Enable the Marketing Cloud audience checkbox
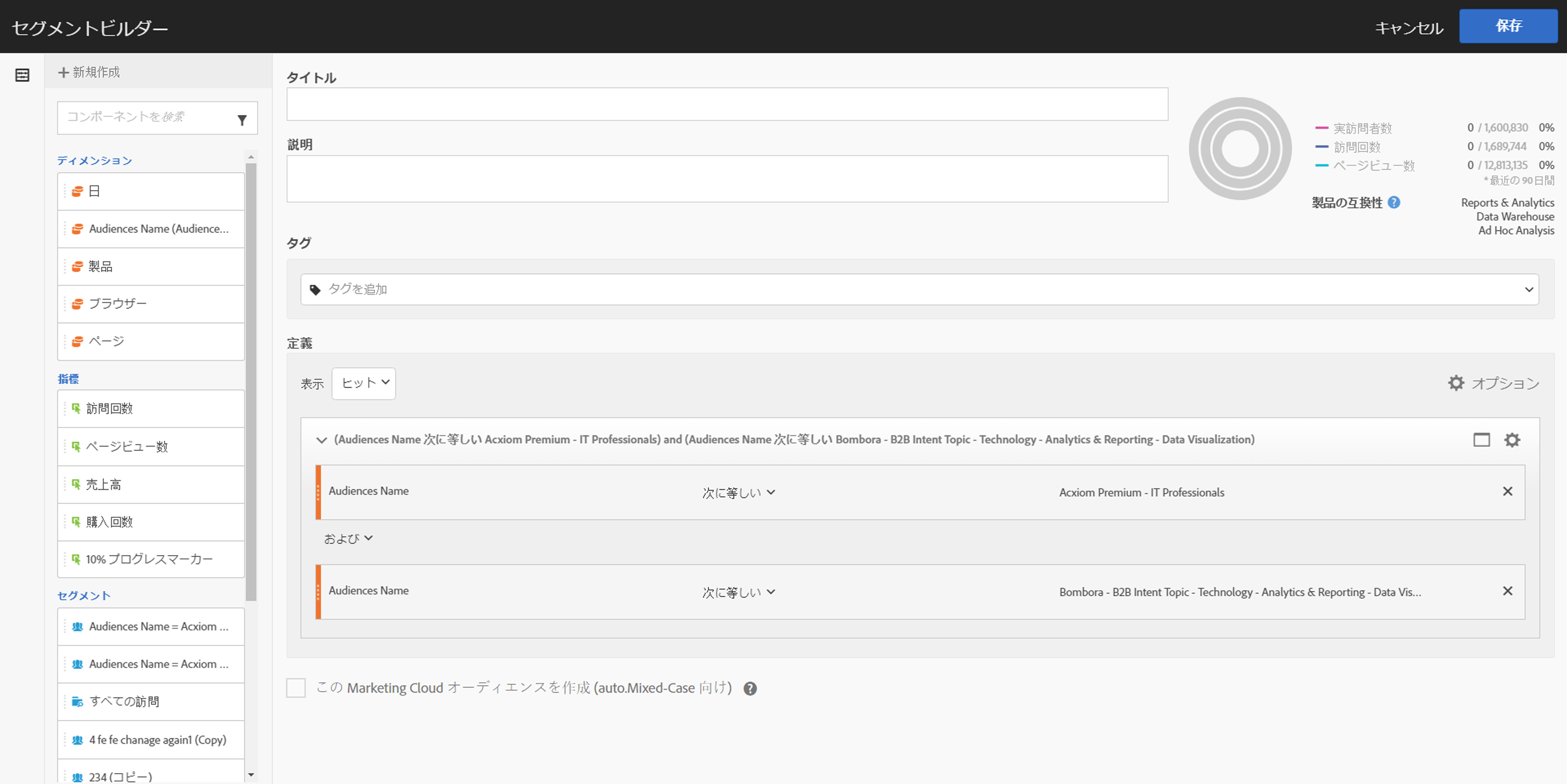 click(296, 688)
